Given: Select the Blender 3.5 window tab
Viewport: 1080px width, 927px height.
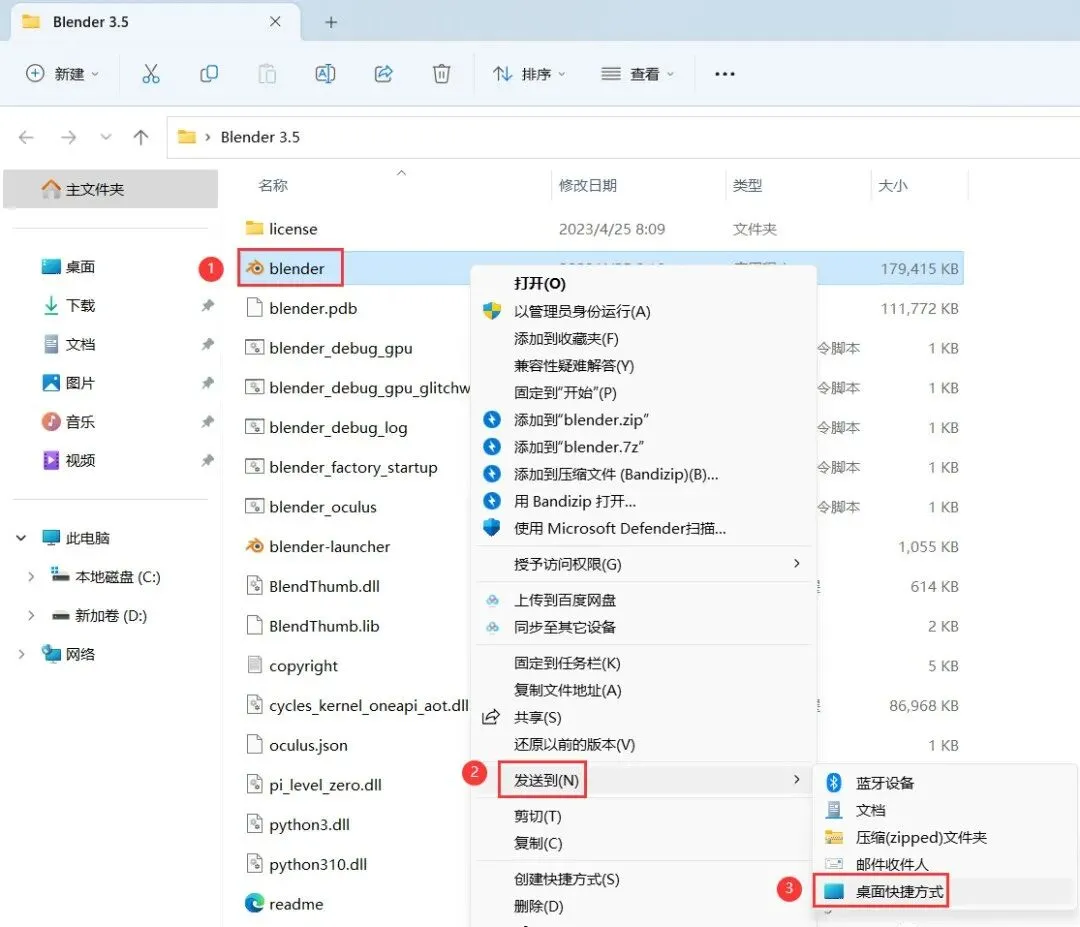Looking at the screenshot, I should coord(156,22).
